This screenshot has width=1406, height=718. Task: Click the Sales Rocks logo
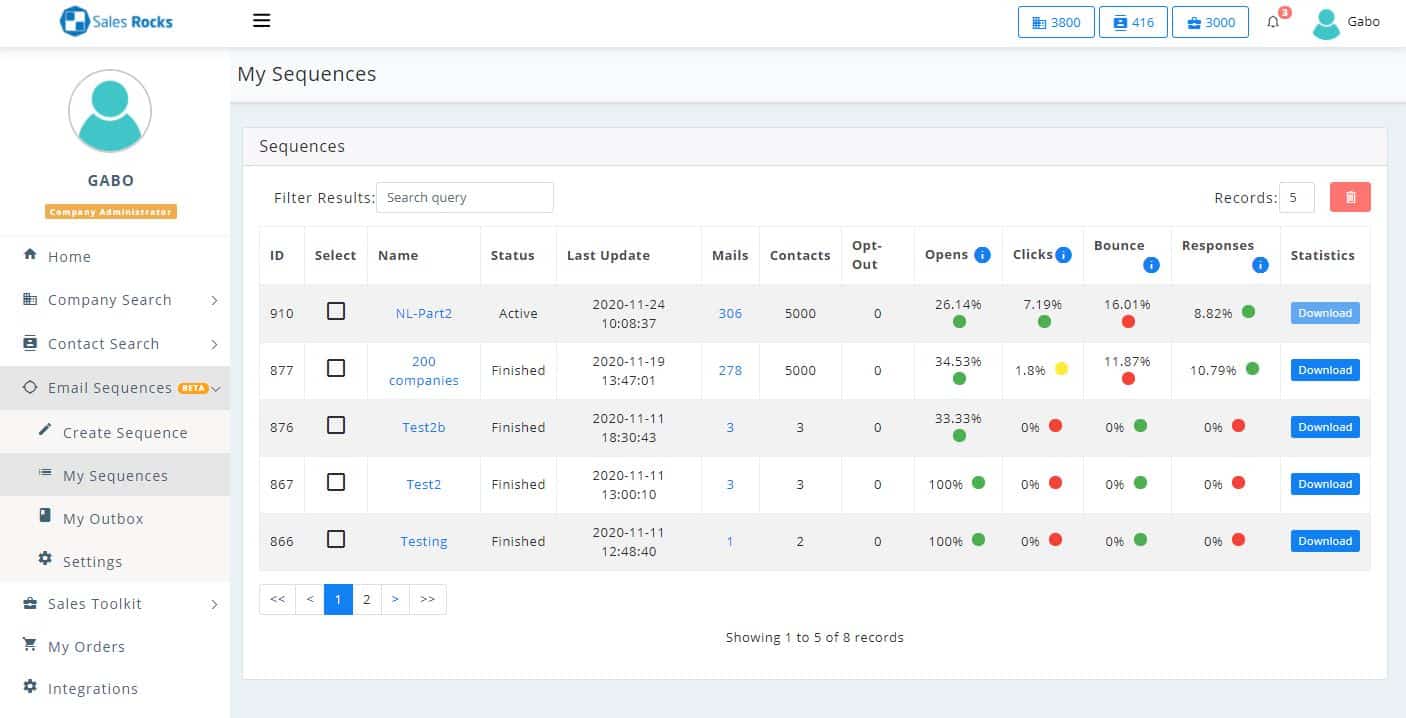tap(116, 21)
